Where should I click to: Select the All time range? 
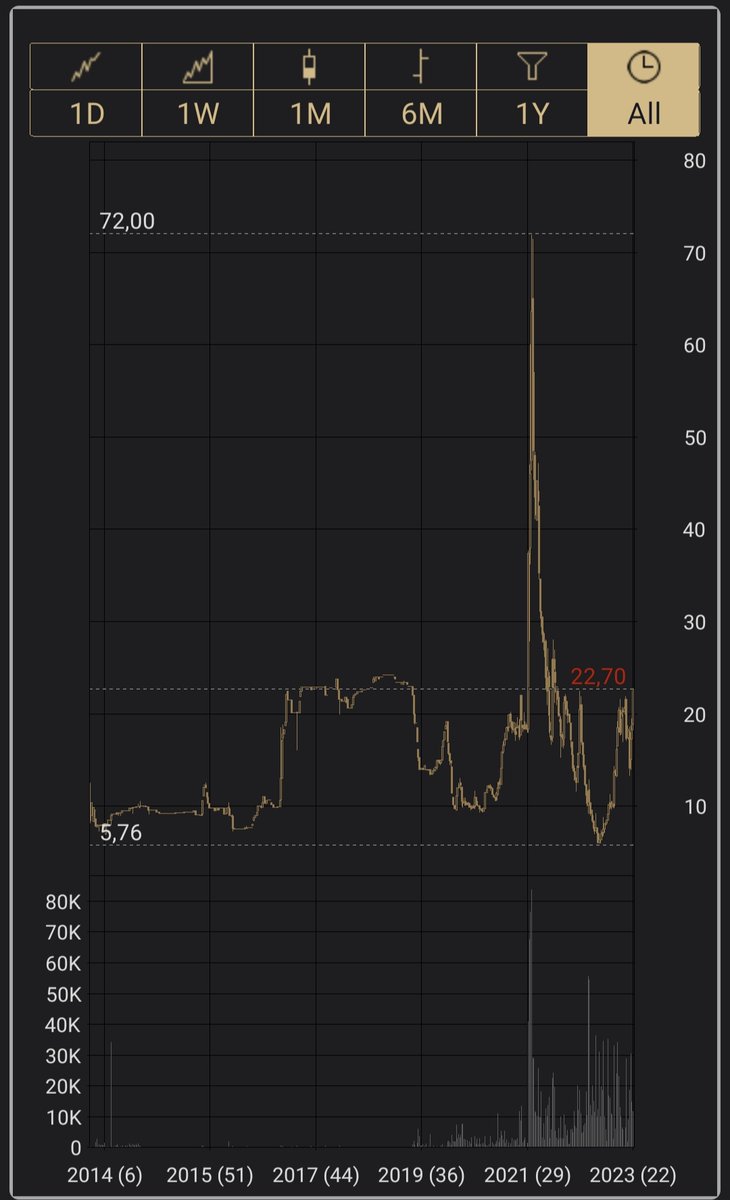click(x=643, y=113)
